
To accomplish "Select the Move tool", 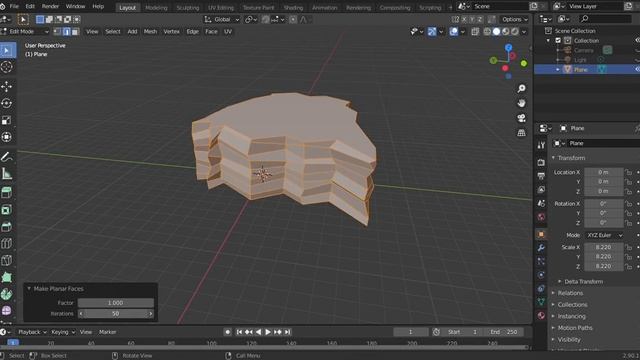I will click(x=7, y=86).
